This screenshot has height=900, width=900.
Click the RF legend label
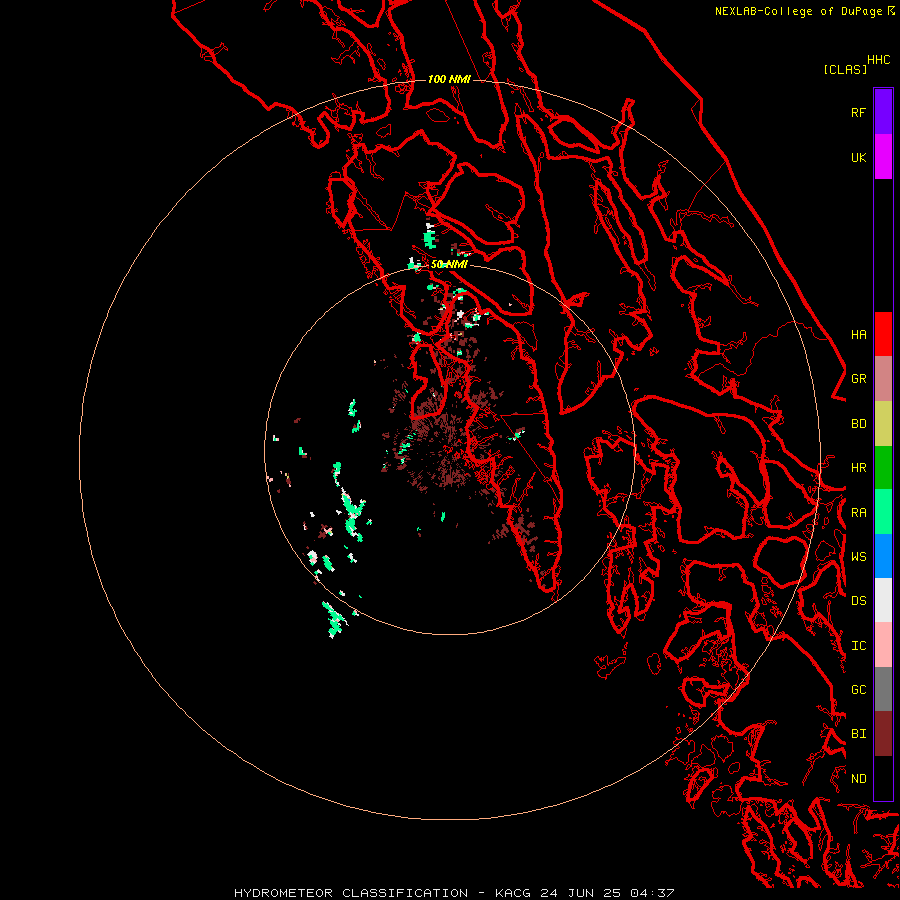858,112
